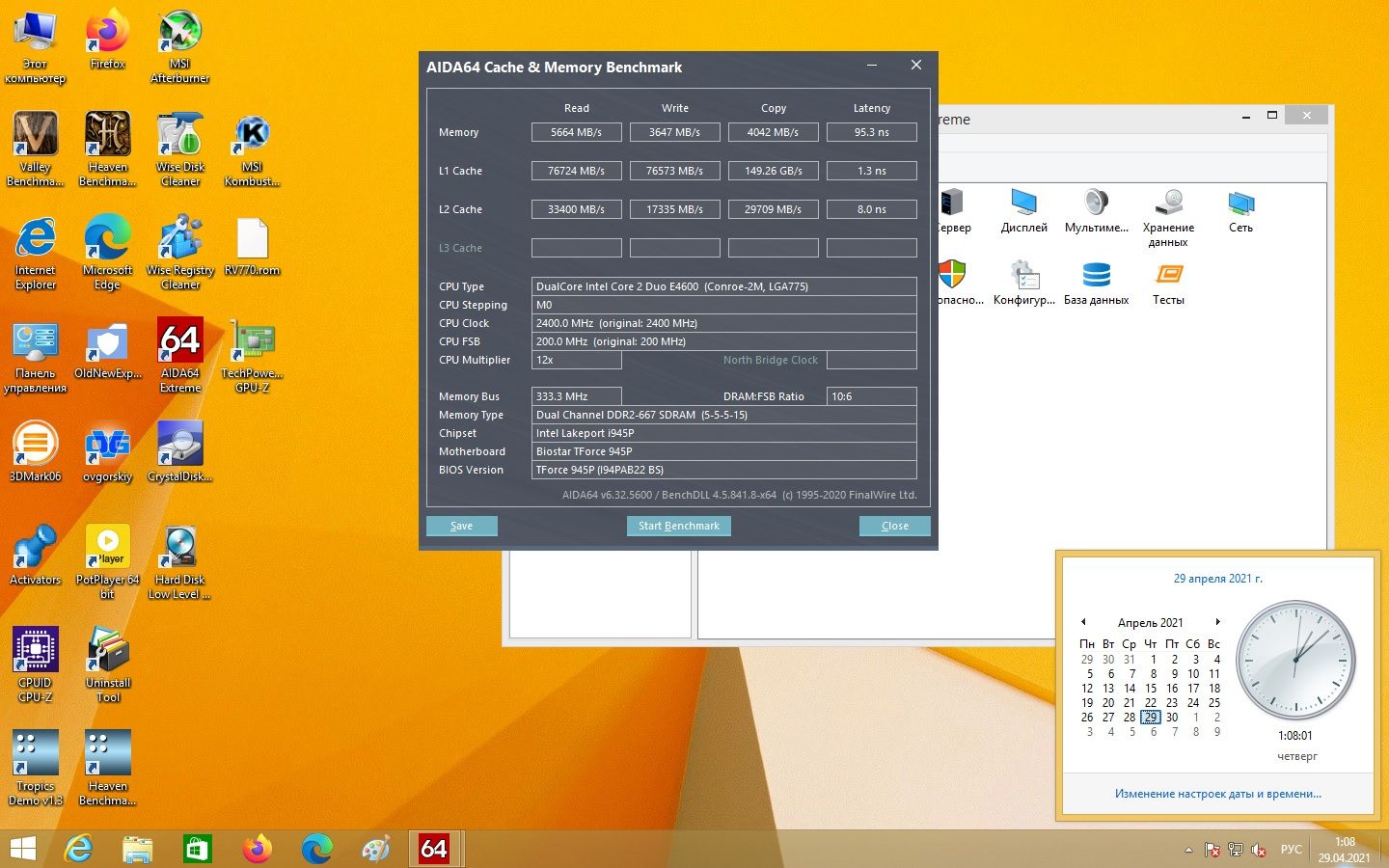Click the AIDA64 taskbar button
Image resolution: width=1389 pixels, height=868 pixels.
(x=434, y=849)
